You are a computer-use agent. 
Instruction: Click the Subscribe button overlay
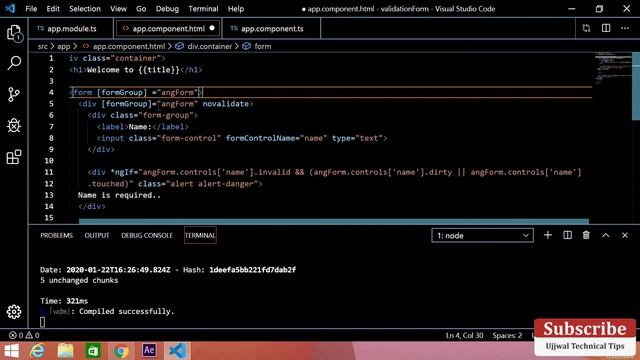click(585, 329)
